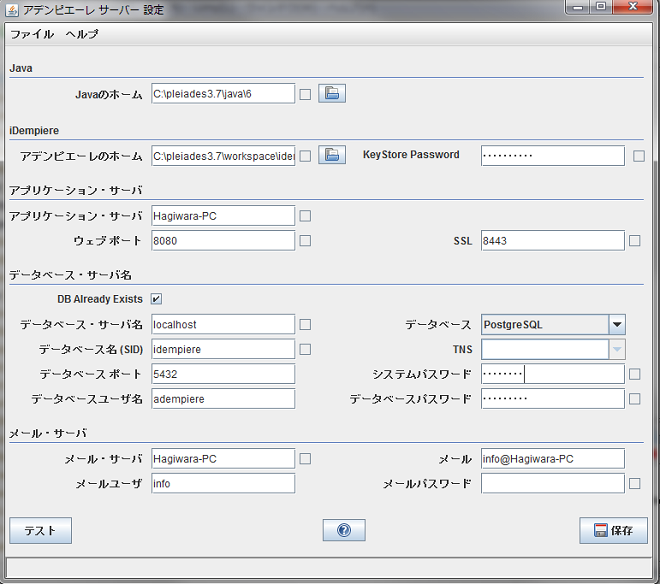Toggle checkbox next to mail server field

[x=305, y=459]
